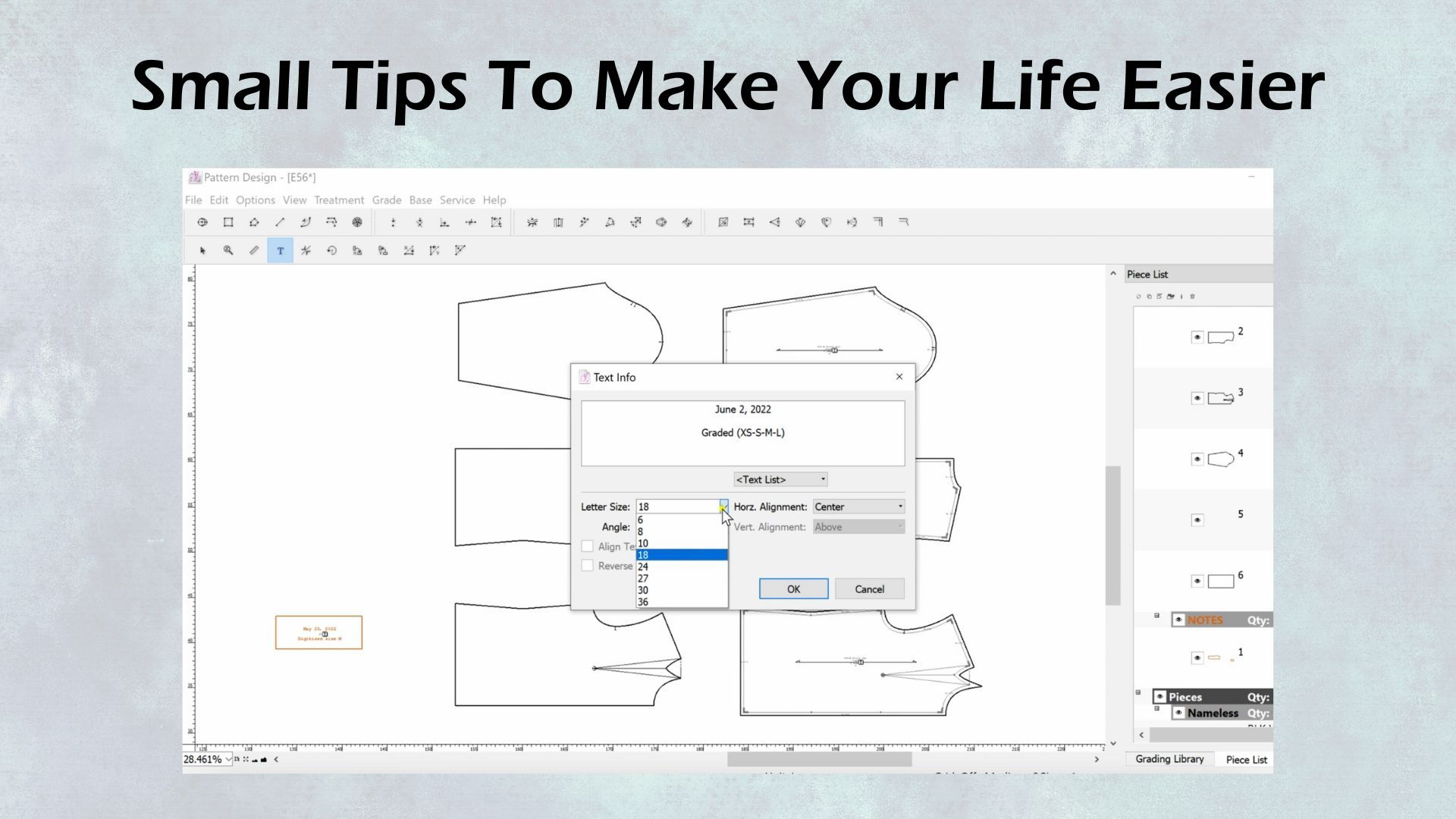Click OK in Text Info dialog
Screen dimensions: 1456x819
coord(793,589)
